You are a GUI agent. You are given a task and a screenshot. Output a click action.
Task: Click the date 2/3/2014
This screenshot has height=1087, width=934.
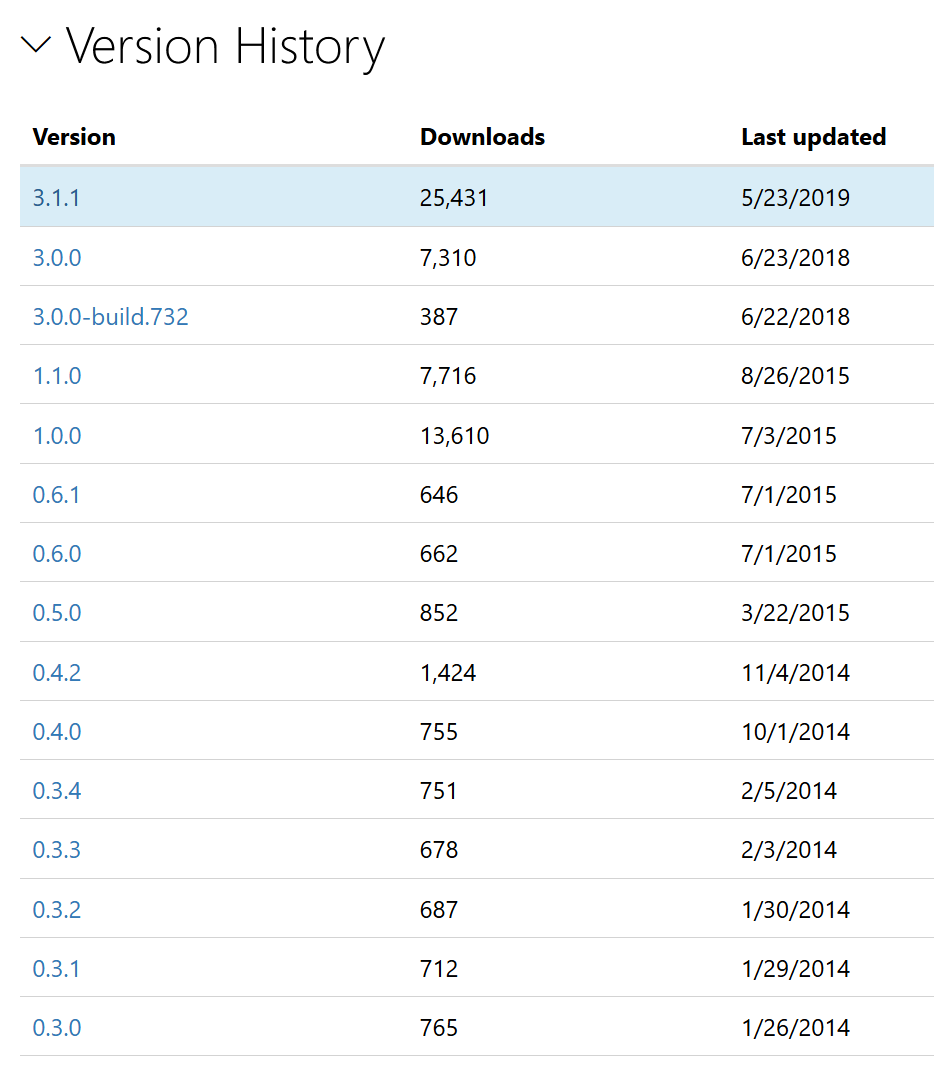point(789,850)
